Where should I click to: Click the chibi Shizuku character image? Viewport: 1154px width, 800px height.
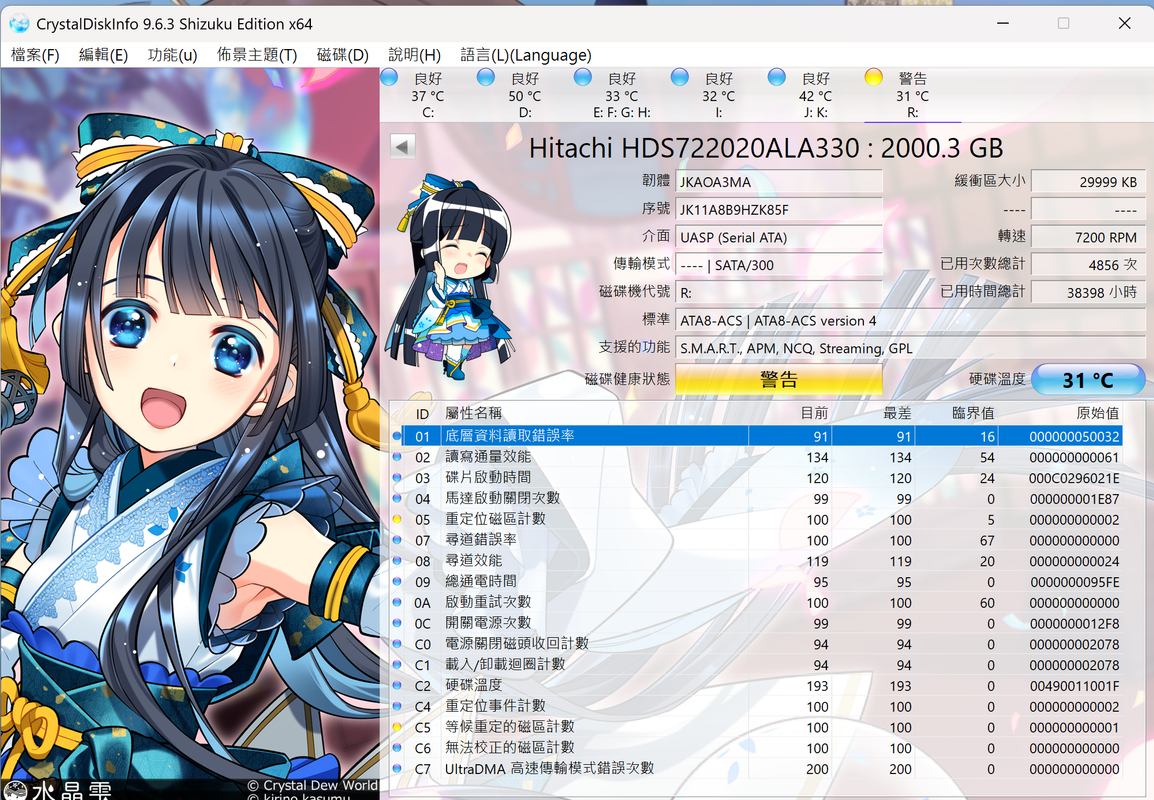(449, 276)
